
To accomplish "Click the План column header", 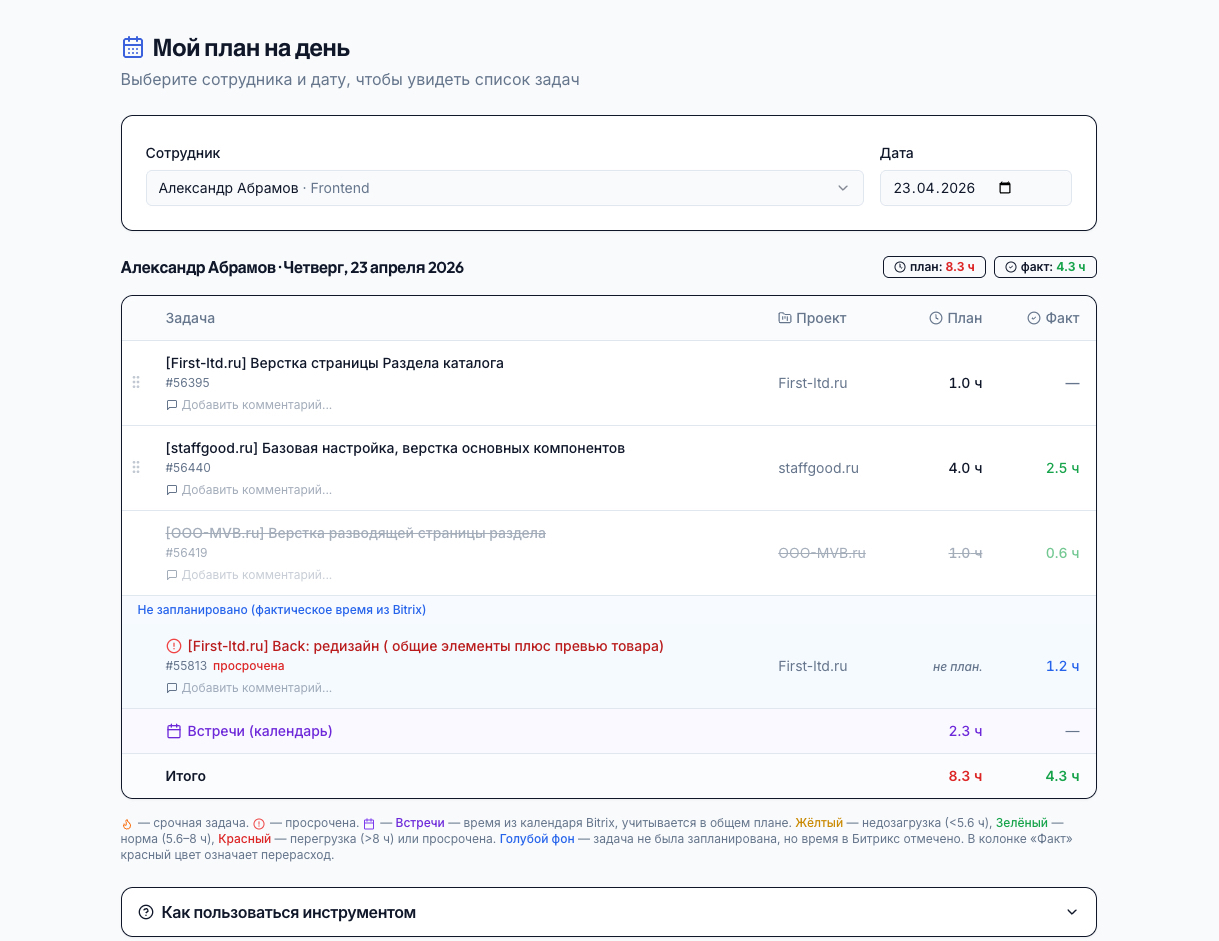I will tap(956, 318).
